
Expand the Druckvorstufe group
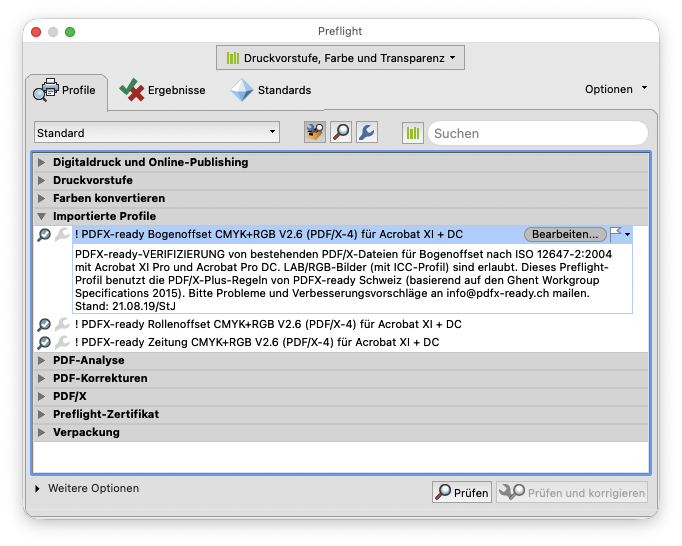click(41, 180)
